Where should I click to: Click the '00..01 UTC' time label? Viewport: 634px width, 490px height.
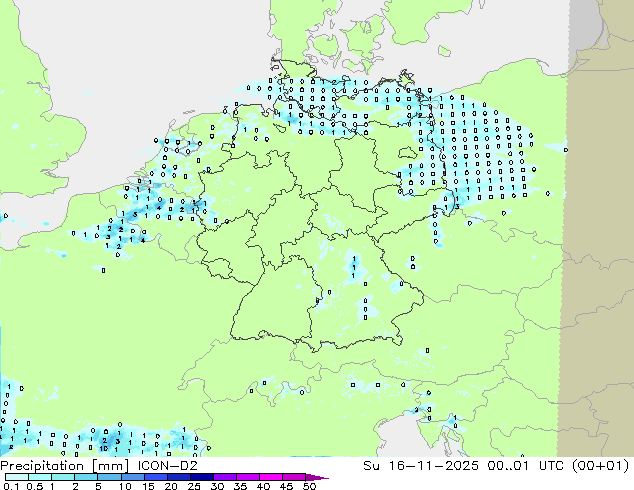pos(526,465)
